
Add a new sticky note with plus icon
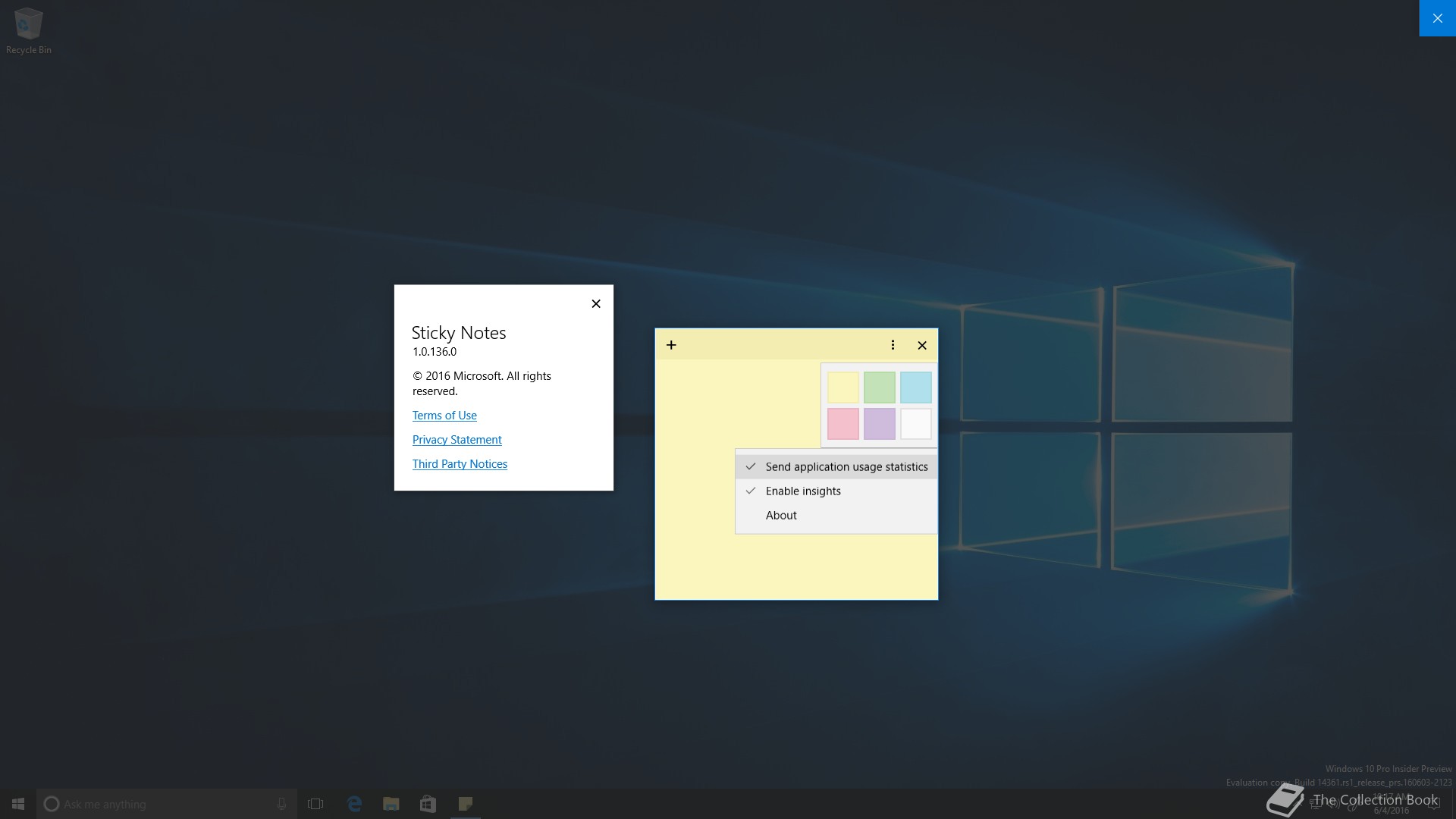671,345
